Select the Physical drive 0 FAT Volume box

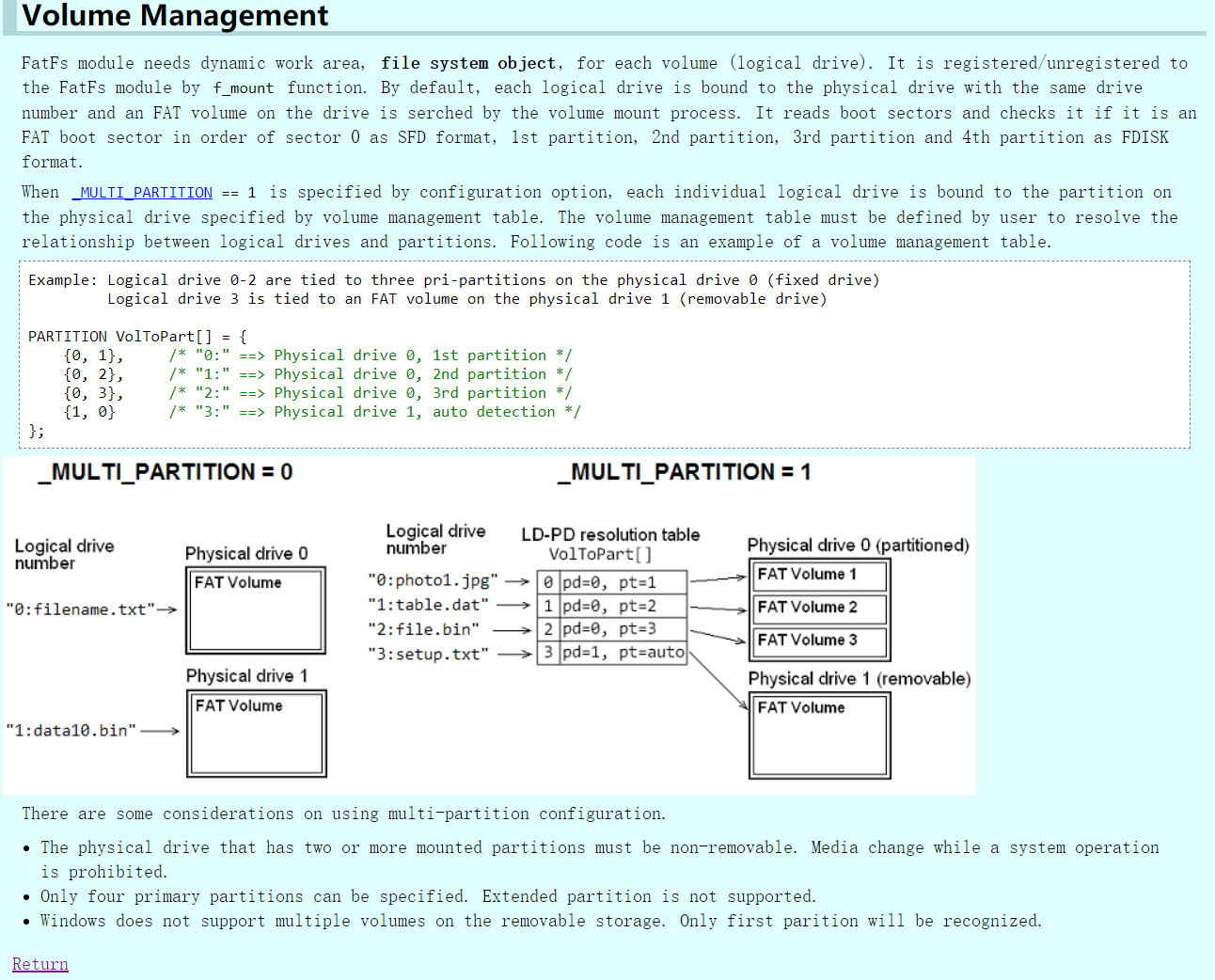[255, 610]
